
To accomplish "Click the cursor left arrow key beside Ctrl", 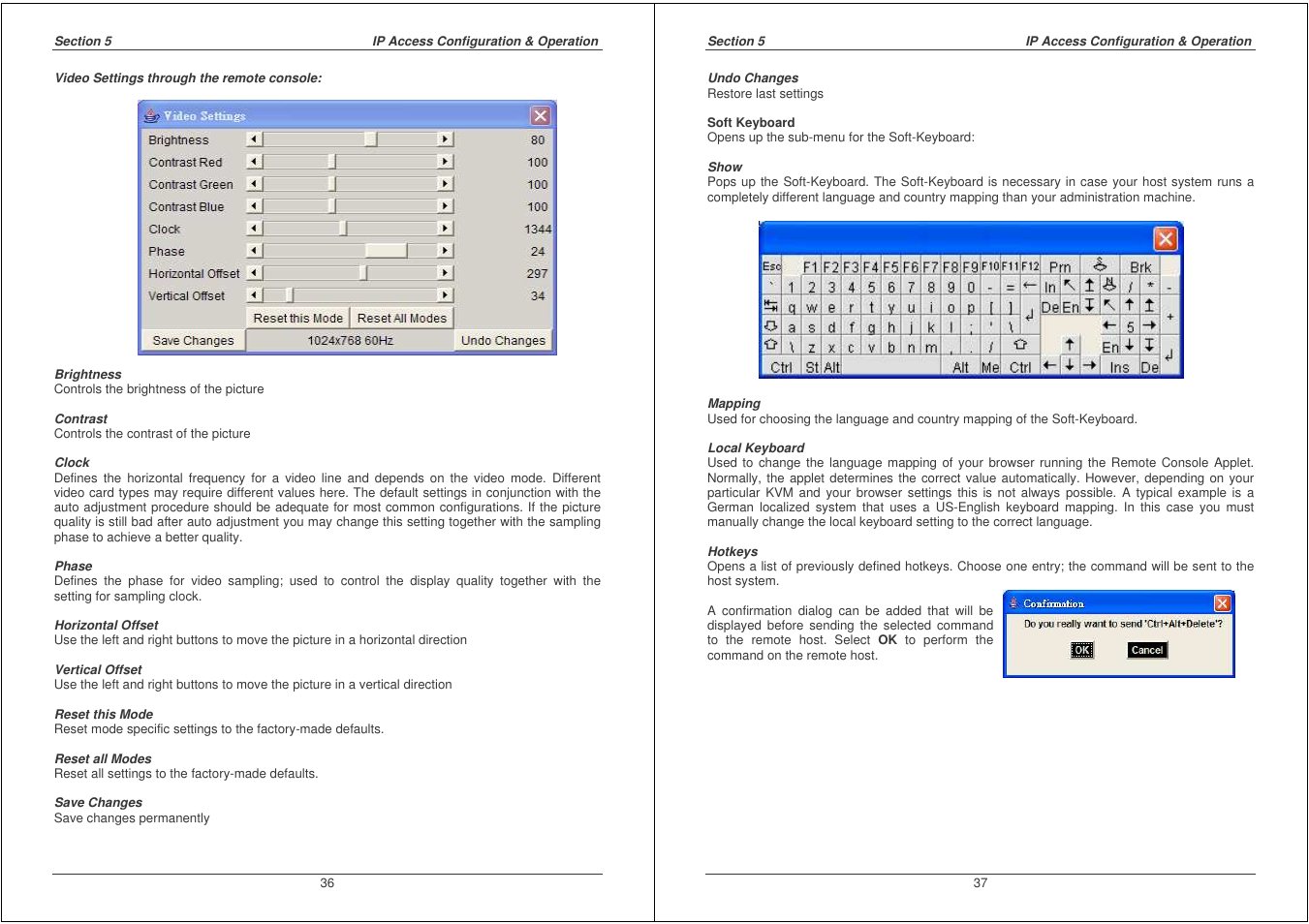I will (x=1050, y=365).
